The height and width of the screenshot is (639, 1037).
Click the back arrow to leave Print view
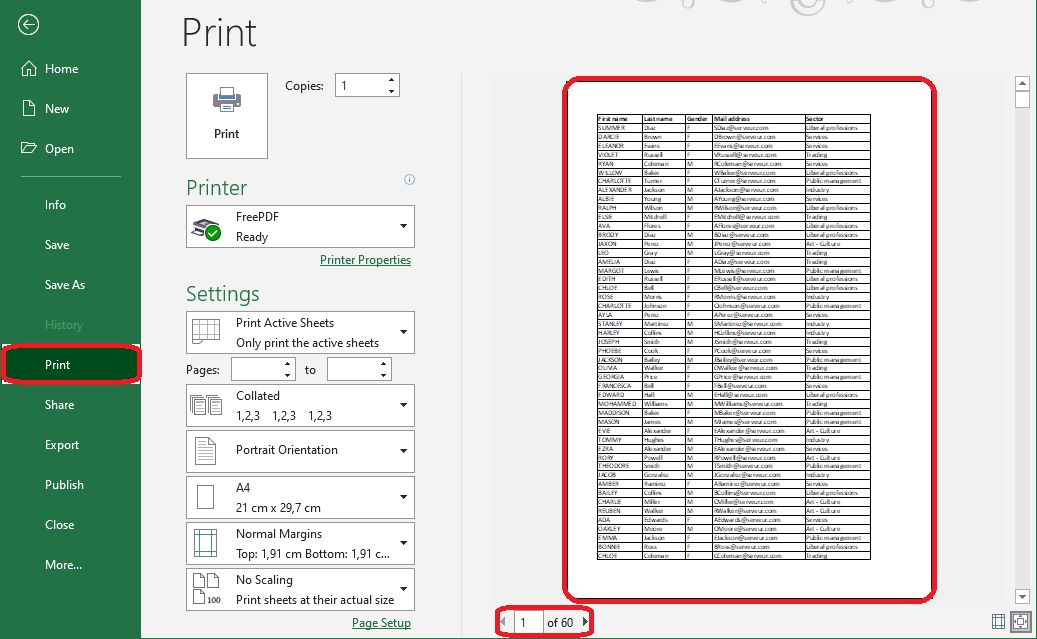click(28, 25)
